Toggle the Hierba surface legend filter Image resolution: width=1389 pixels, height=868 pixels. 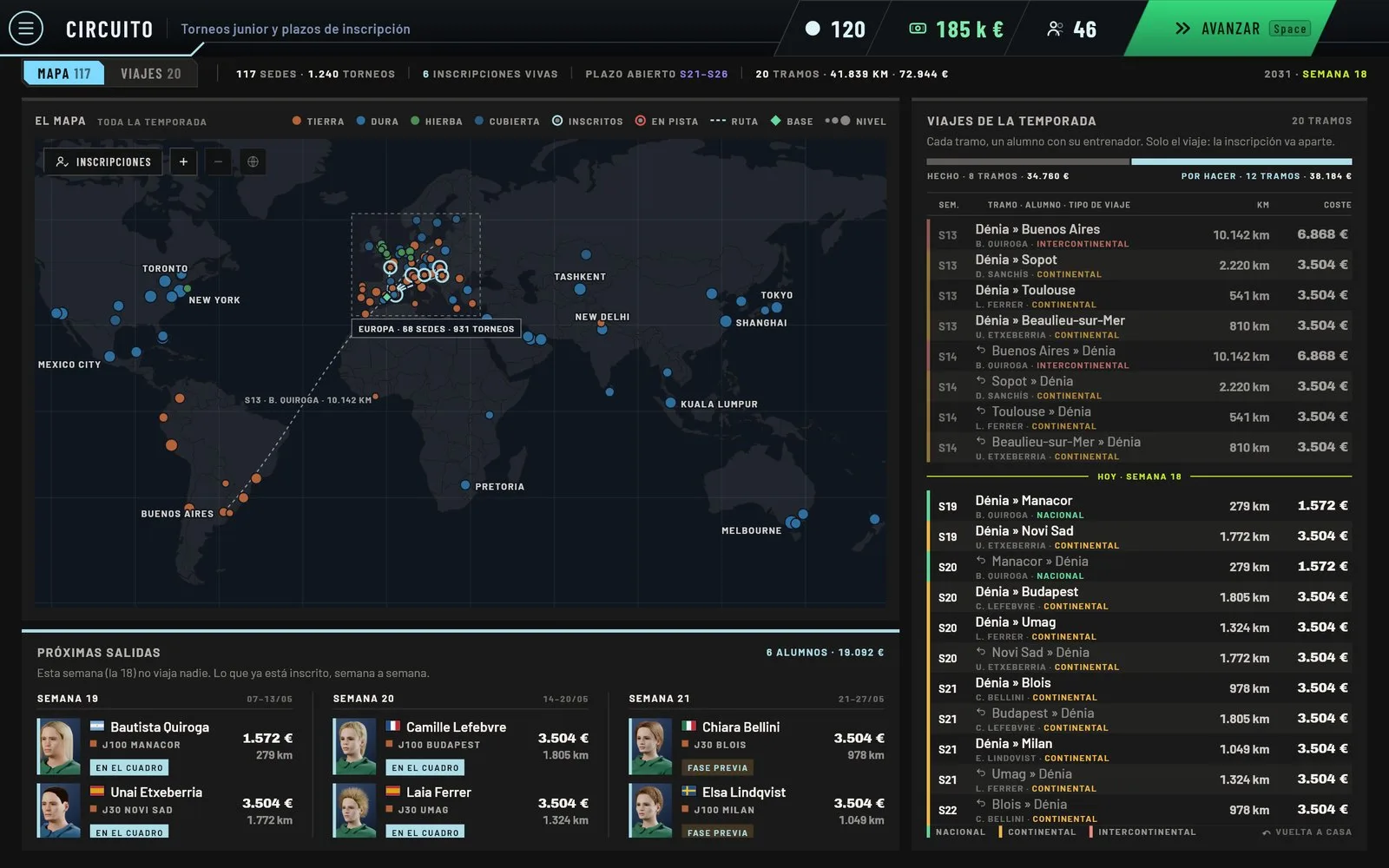point(436,122)
